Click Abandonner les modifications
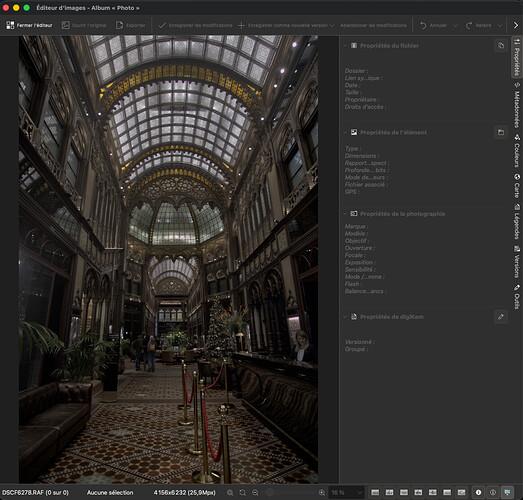This screenshot has height=500, width=523. (373, 25)
